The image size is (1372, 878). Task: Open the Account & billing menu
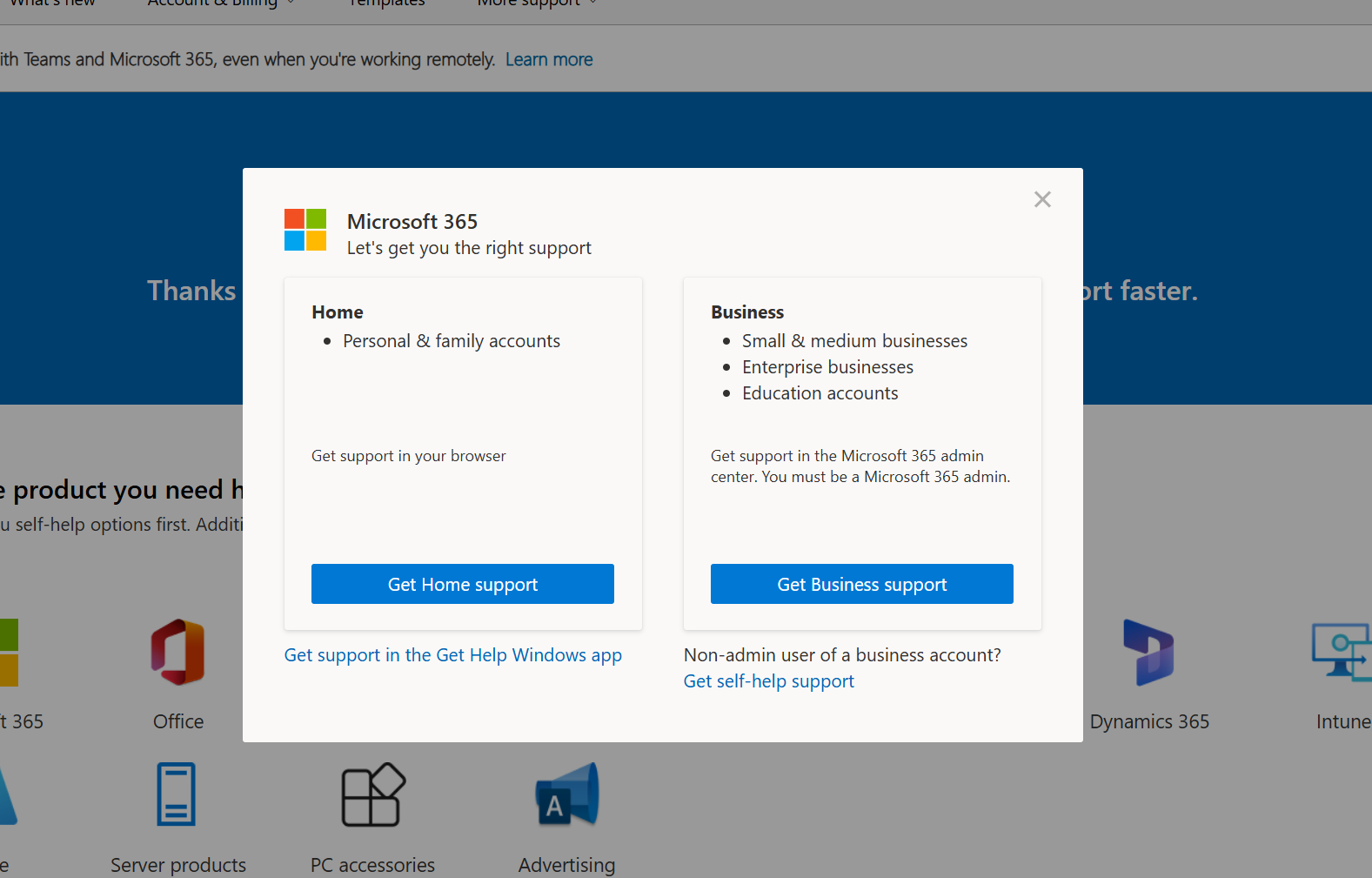[221, 3]
